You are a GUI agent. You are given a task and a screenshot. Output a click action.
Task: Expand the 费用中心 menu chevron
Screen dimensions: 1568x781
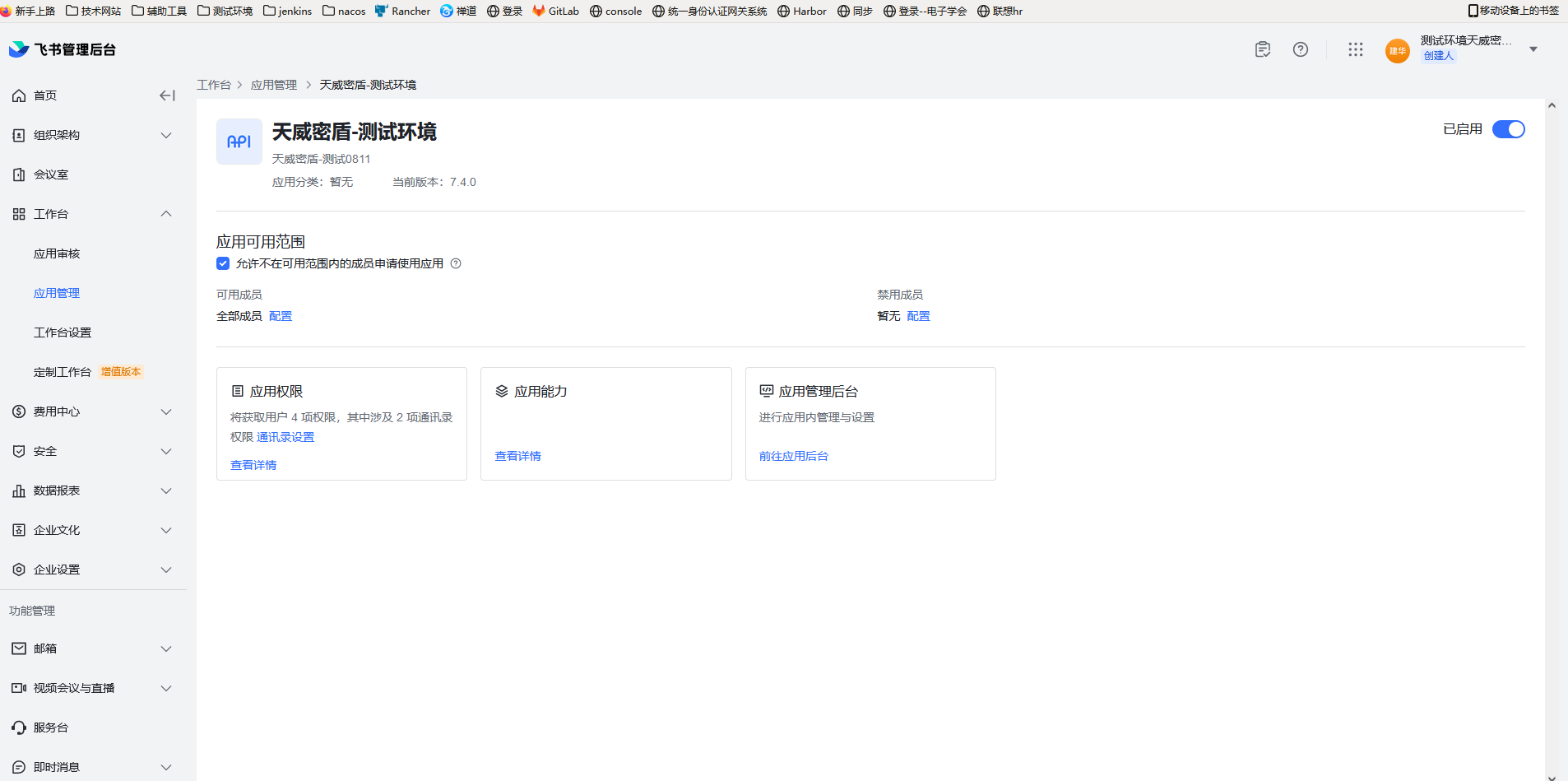(166, 411)
